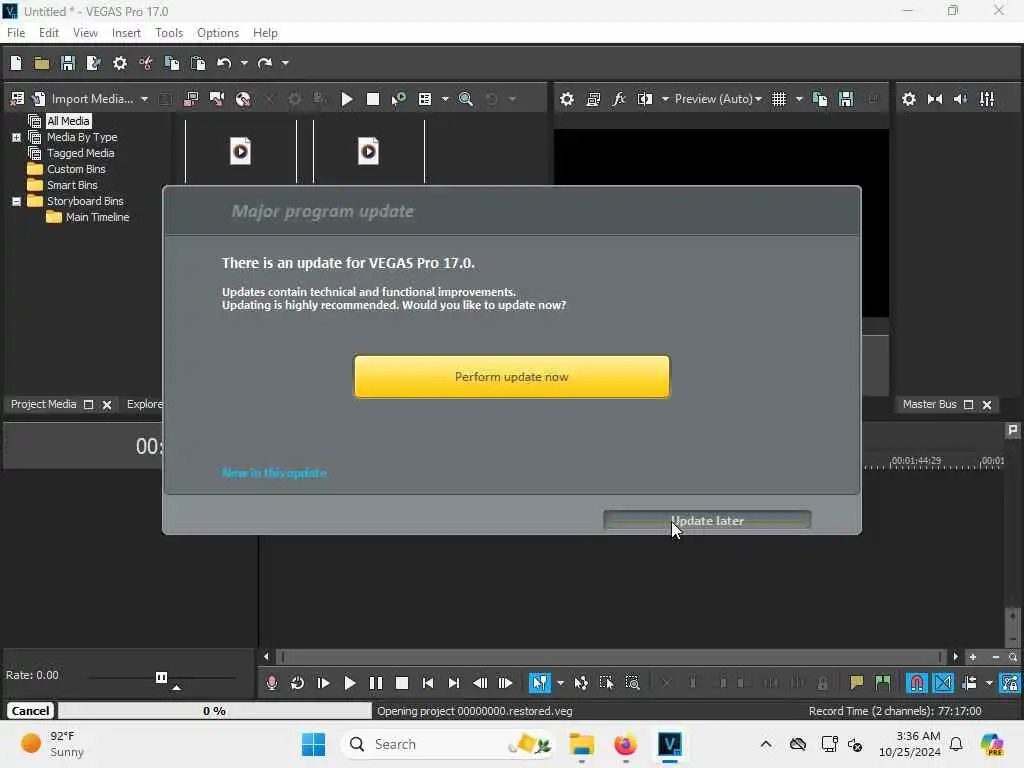1024x768 pixels.
Task: Open the Tools menu
Action: 168,33
